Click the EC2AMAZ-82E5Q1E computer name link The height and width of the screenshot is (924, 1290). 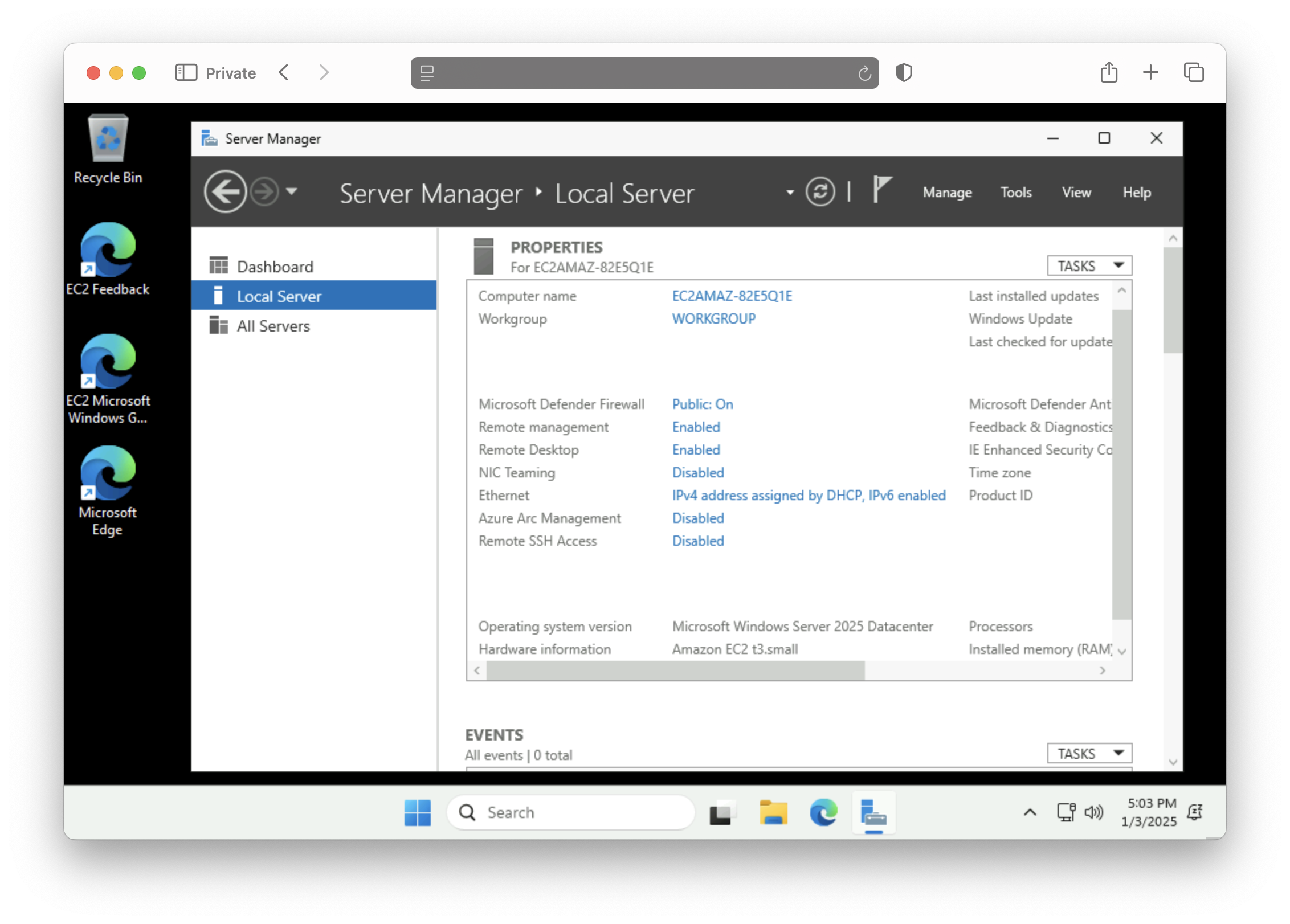pyautogui.click(x=732, y=296)
